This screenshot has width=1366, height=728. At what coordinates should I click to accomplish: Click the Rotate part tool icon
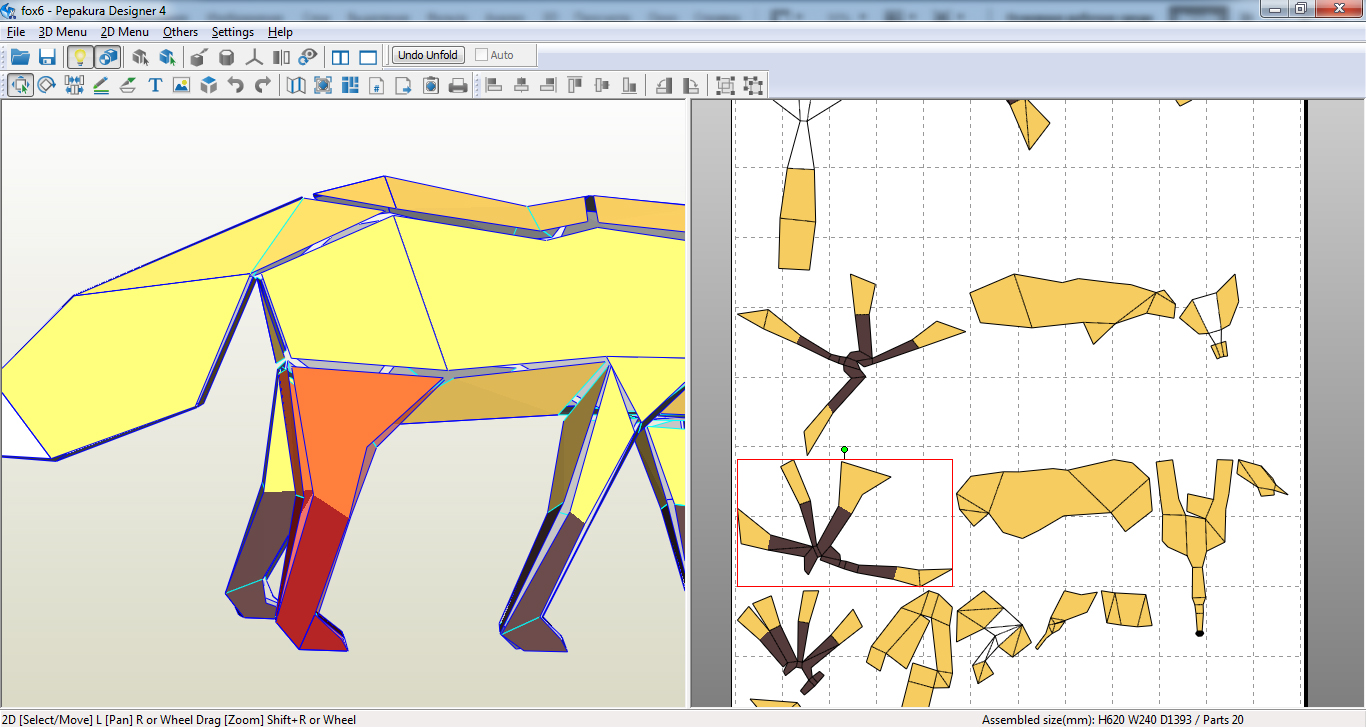47,86
